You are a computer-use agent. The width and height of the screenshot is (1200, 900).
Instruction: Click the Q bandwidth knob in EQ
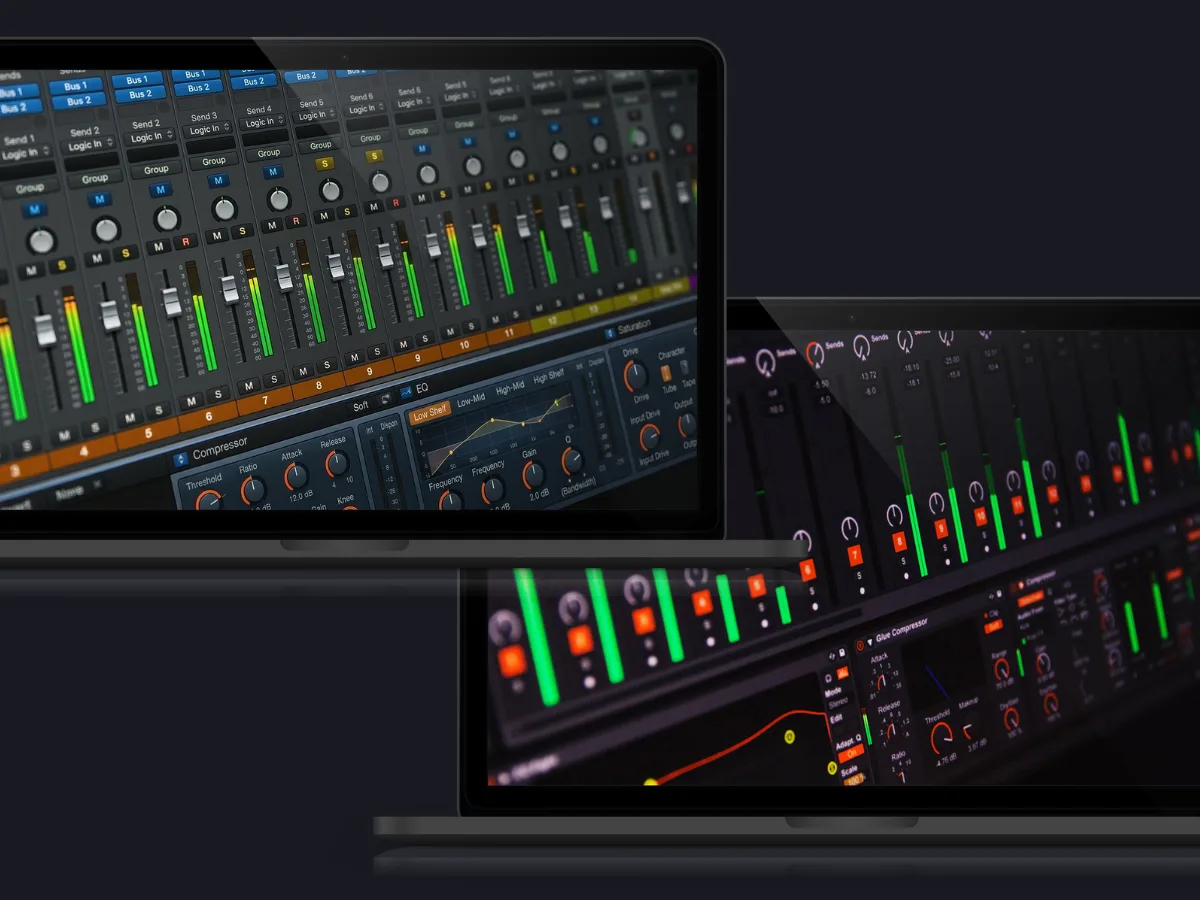[572, 461]
